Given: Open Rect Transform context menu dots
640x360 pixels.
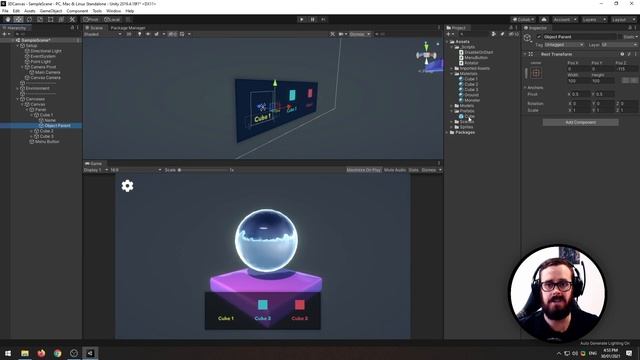Looking at the screenshot, I should click(x=636, y=54).
